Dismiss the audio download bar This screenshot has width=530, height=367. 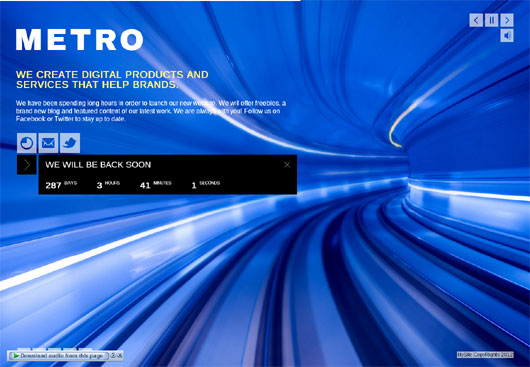point(119,356)
